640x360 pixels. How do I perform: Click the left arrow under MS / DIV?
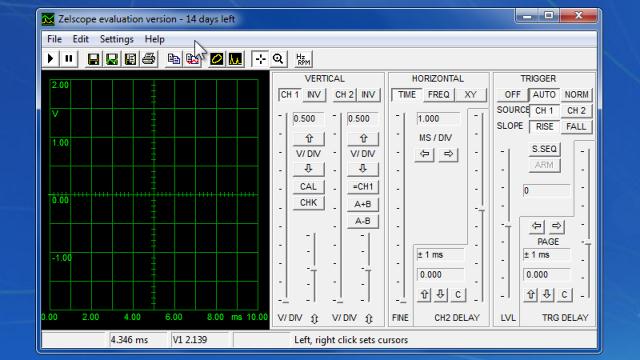pos(425,154)
